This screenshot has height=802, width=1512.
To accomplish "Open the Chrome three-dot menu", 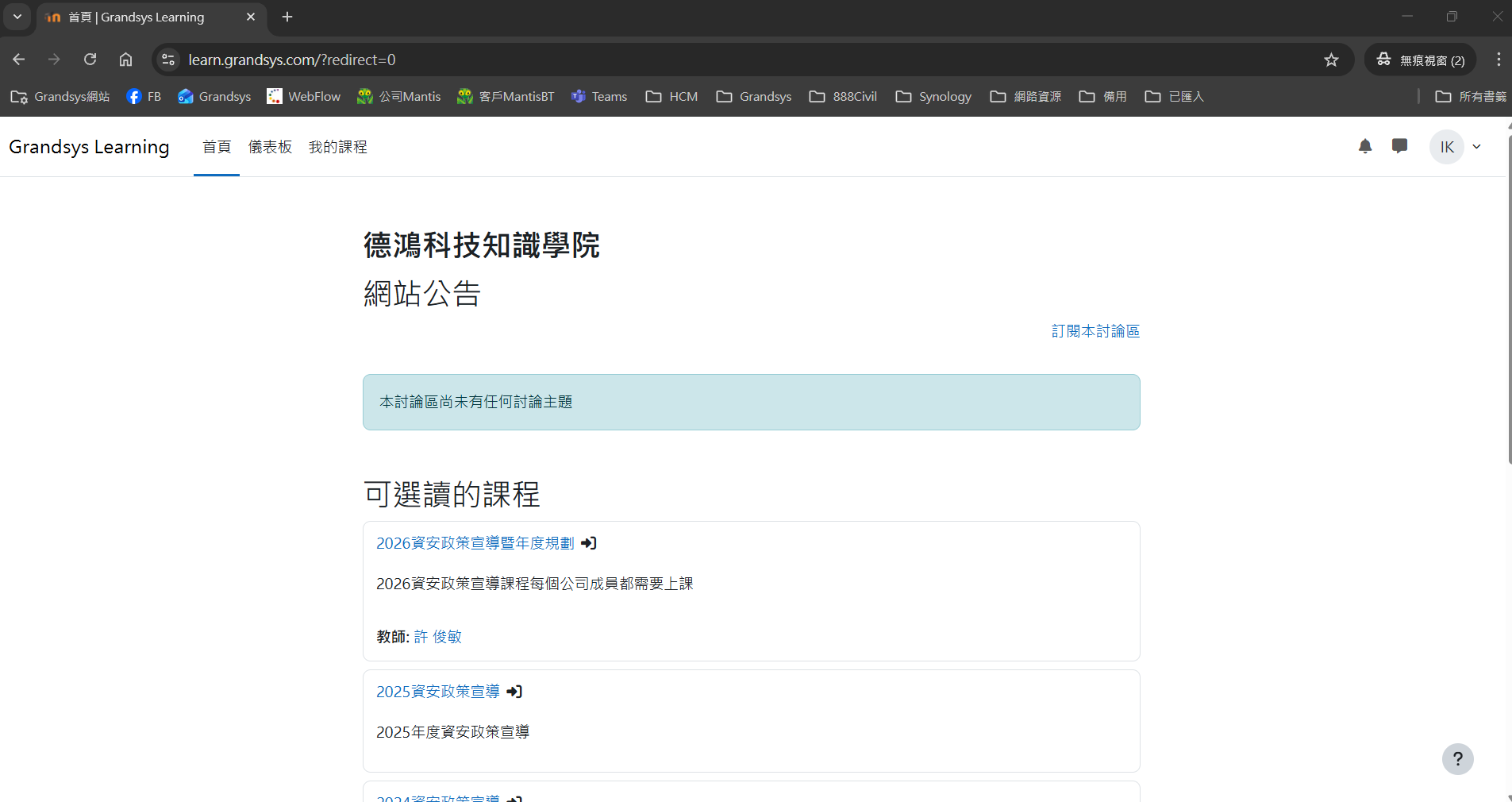I will point(1499,60).
